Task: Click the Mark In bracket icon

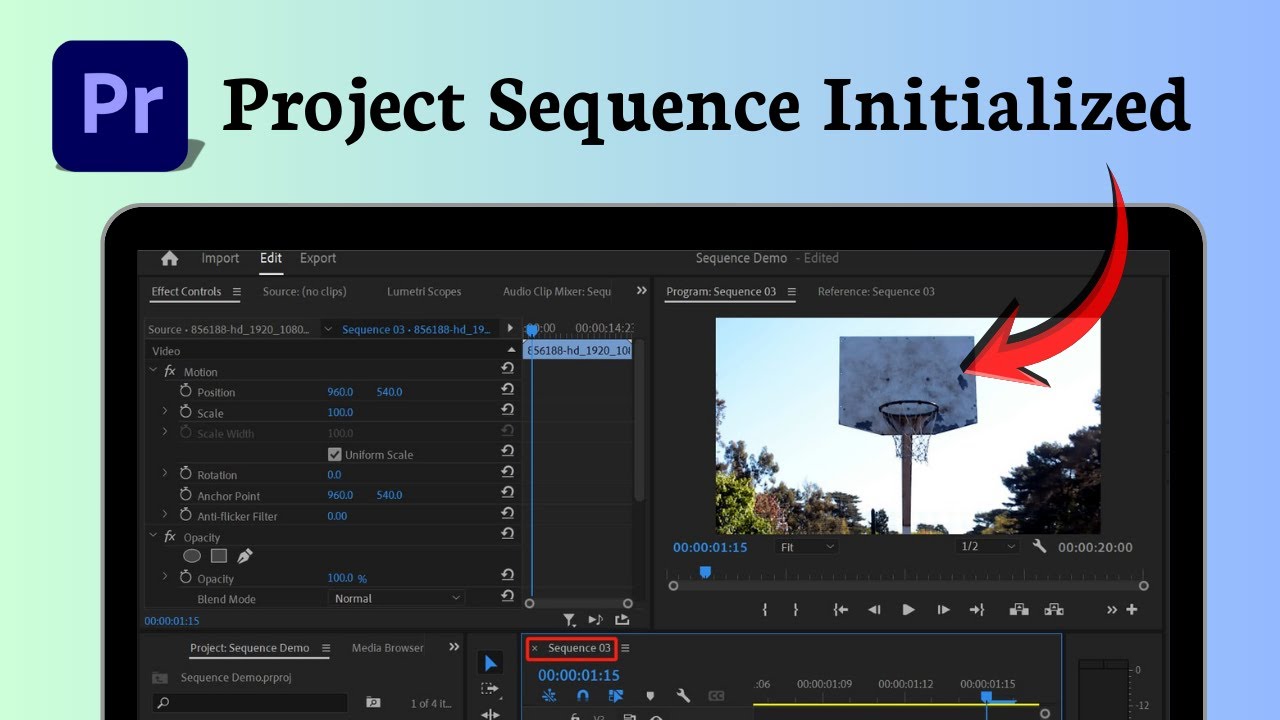Action: (765, 609)
